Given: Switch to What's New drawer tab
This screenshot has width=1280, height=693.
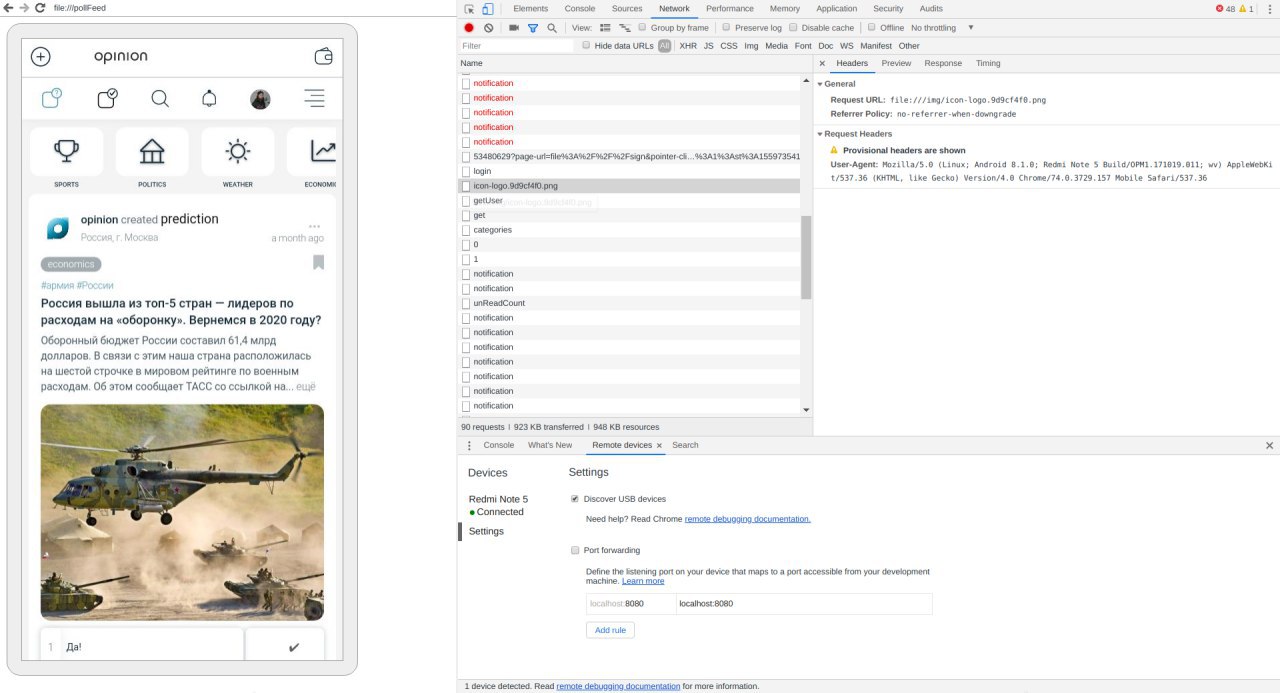Looking at the screenshot, I should pyautogui.click(x=550, y=445).
